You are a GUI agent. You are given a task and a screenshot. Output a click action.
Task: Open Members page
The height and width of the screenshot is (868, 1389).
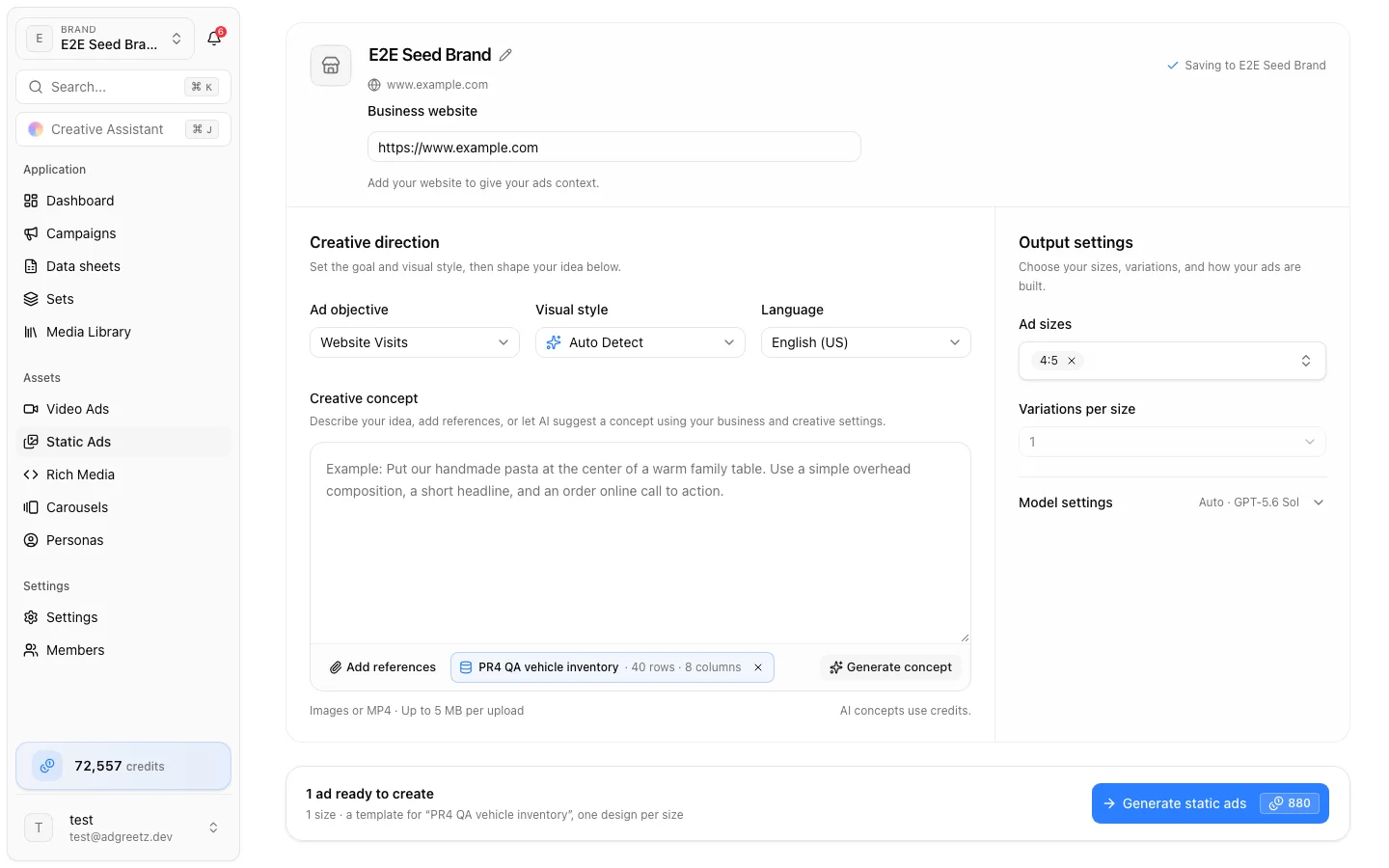pos(123,650)
